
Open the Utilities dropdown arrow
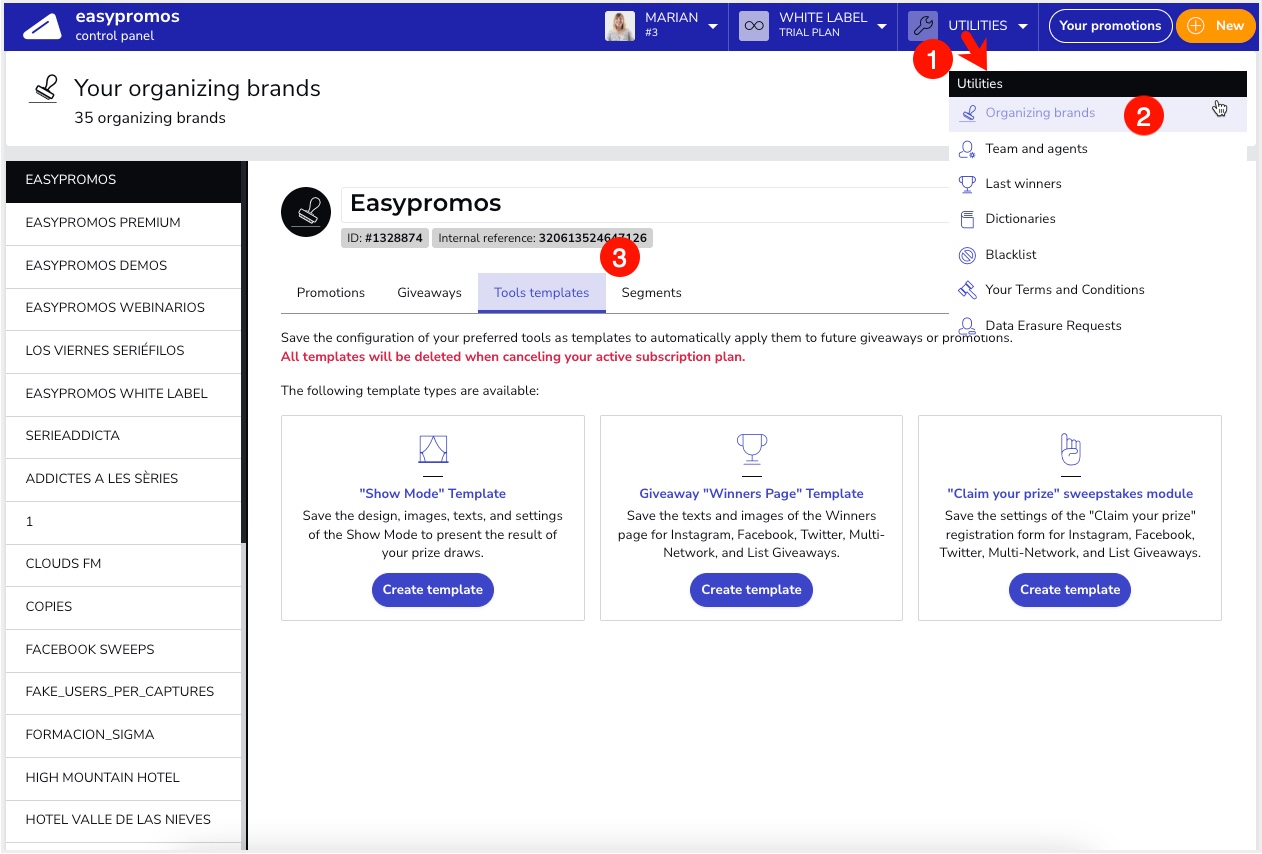(1023, 27)
